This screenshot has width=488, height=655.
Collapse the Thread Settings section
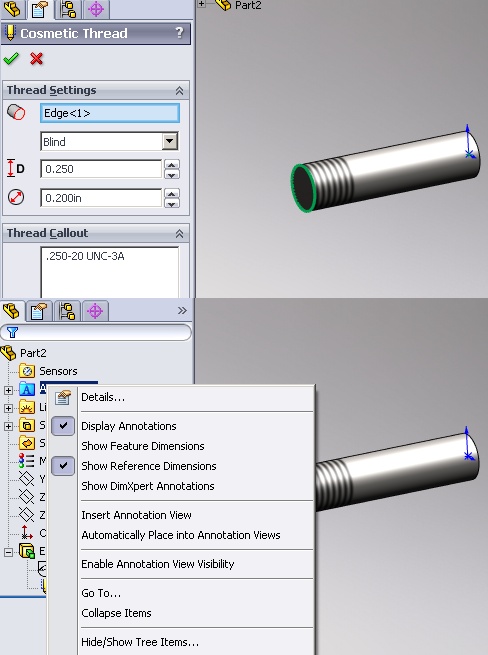coord(179,90)
